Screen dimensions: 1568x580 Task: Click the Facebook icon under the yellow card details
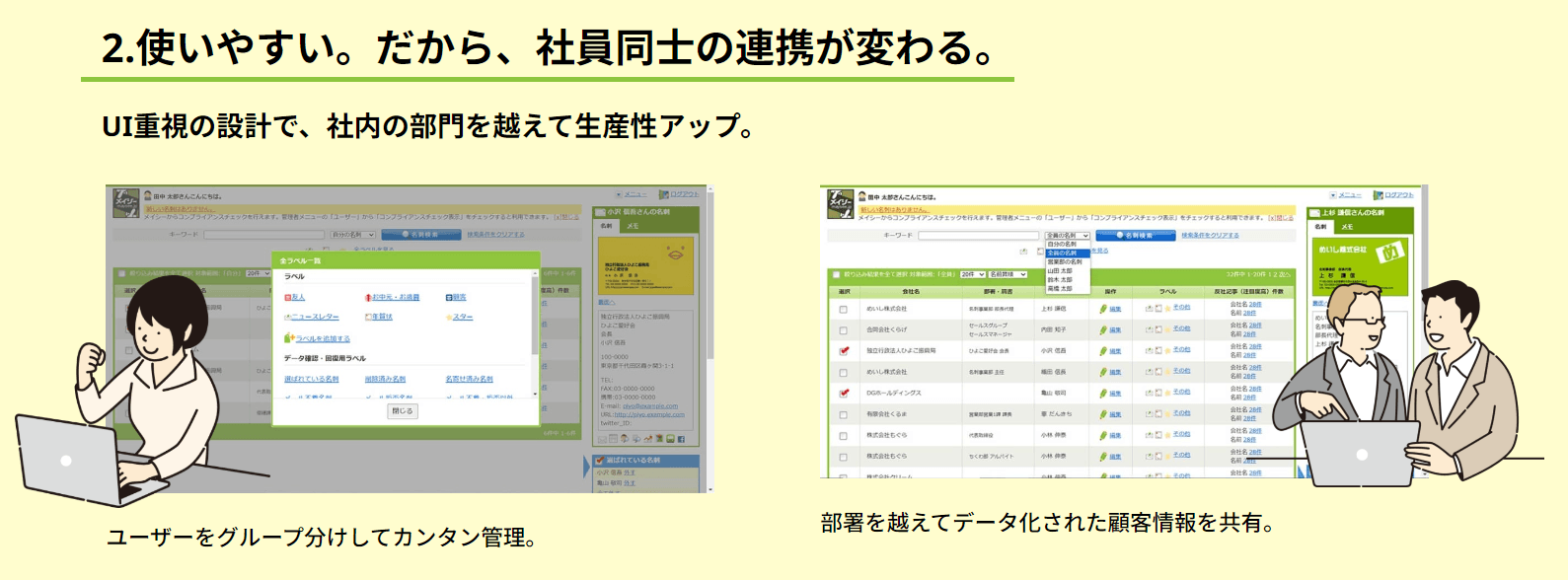click(681, 439)
